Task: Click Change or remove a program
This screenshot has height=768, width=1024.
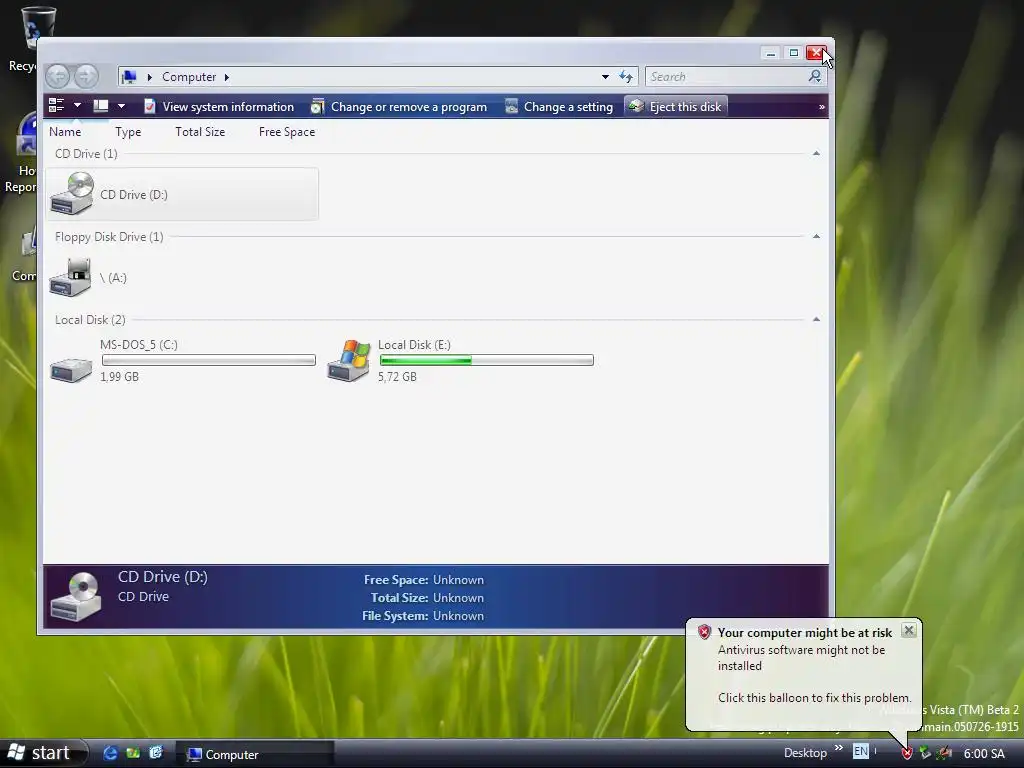Action: point(399,106)
